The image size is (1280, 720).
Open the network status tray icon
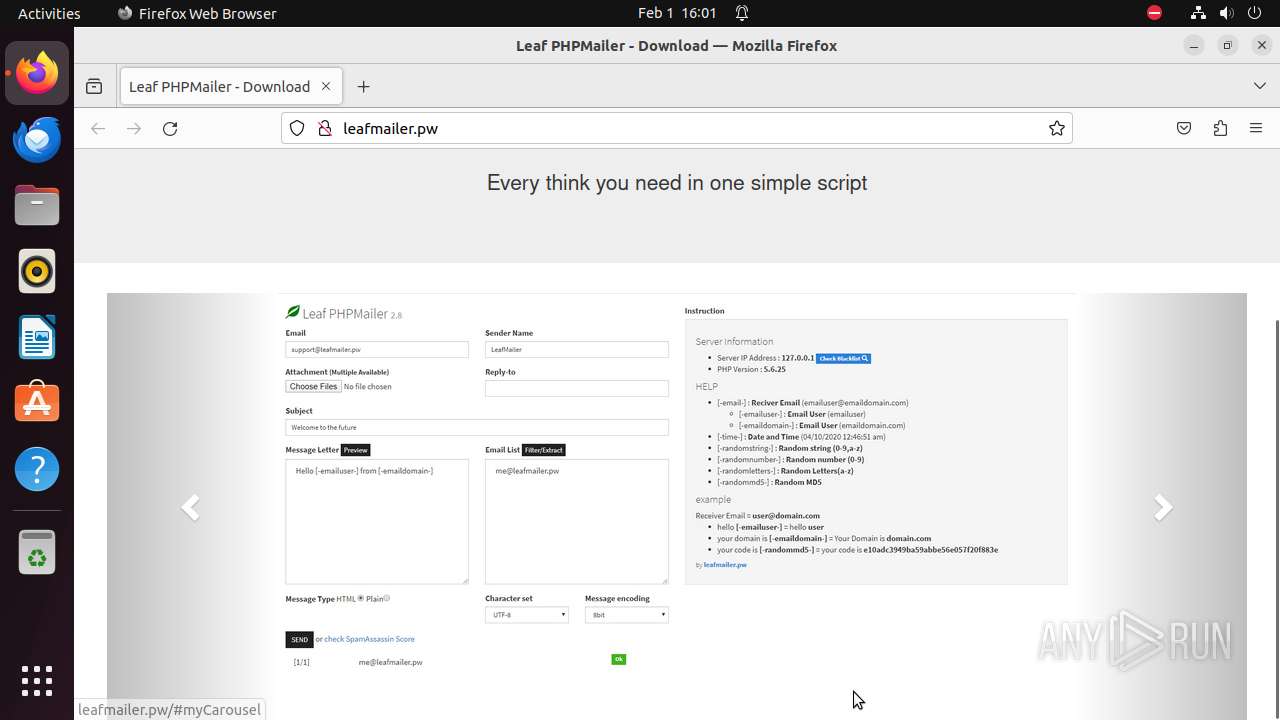[x=1198, y=13]
